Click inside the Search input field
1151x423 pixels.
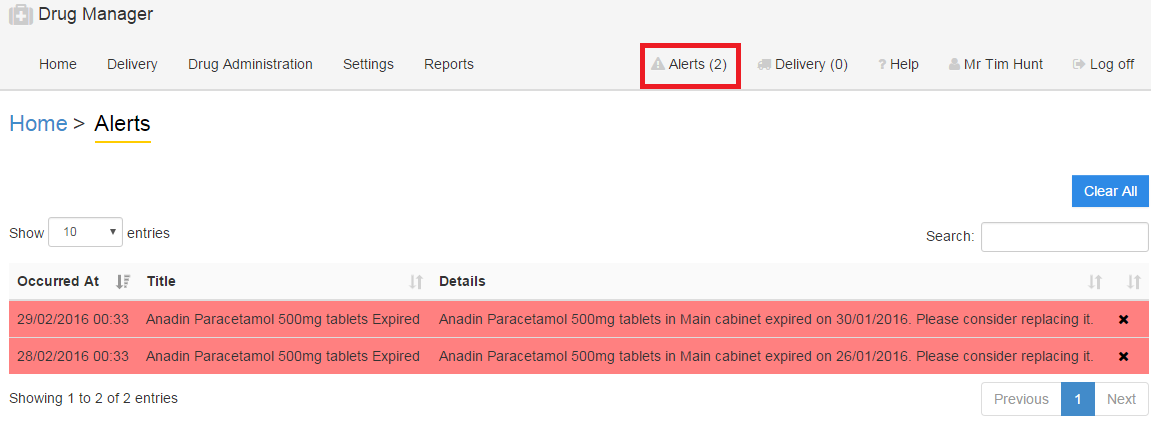pyautogui.click(x=1064, y=237)
